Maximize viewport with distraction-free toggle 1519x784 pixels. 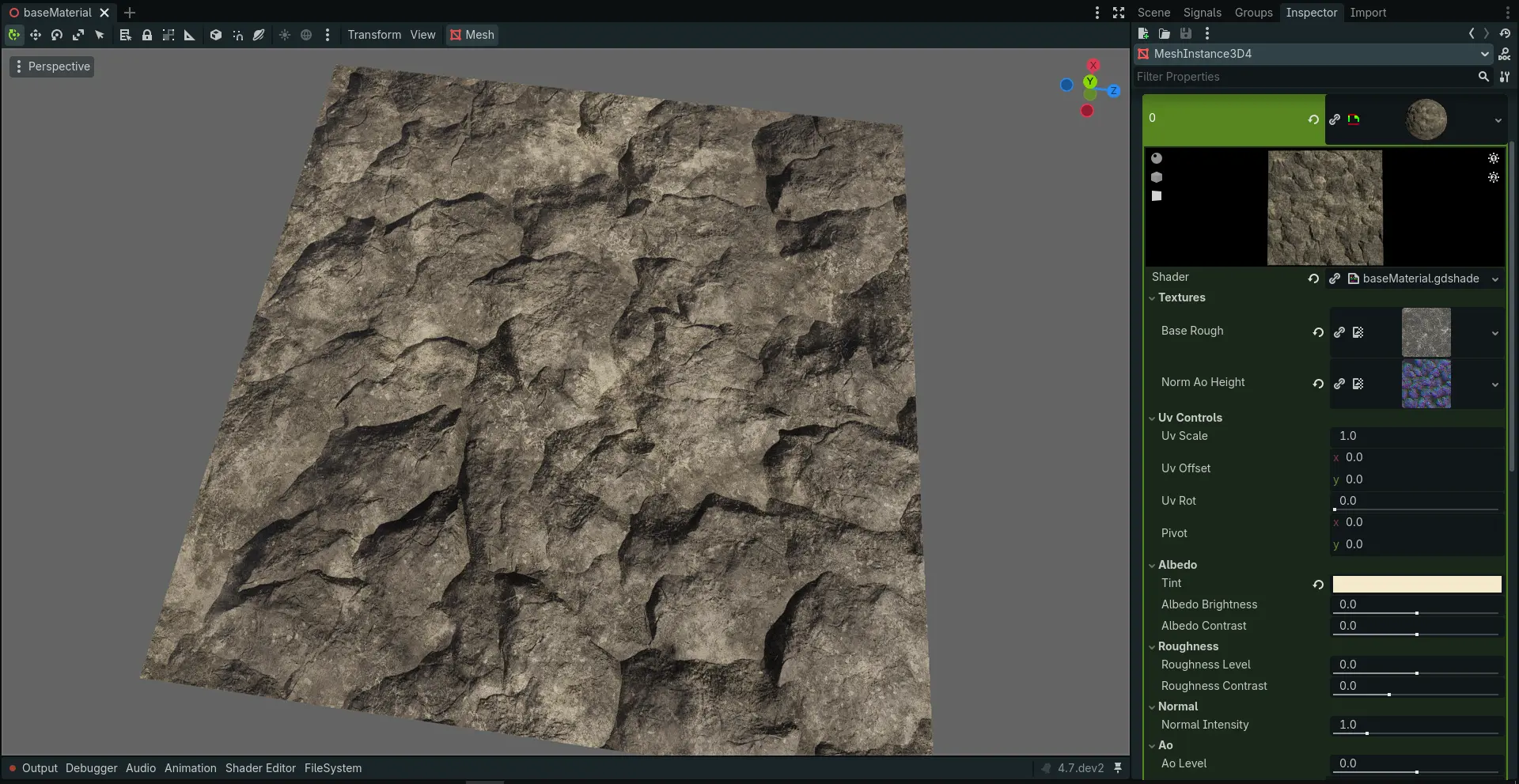pos(1119,13)
